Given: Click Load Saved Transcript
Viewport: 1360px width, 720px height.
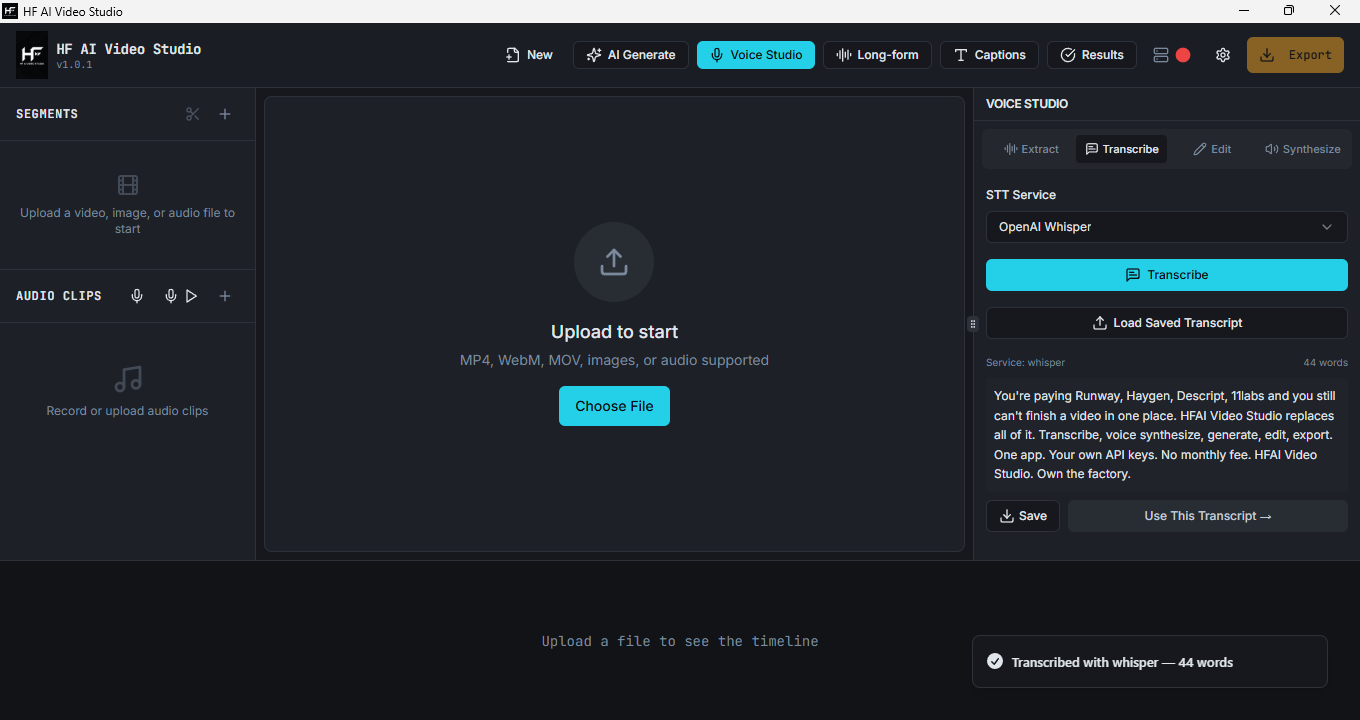Looking at the screenshot, I should coord(1167,323).
